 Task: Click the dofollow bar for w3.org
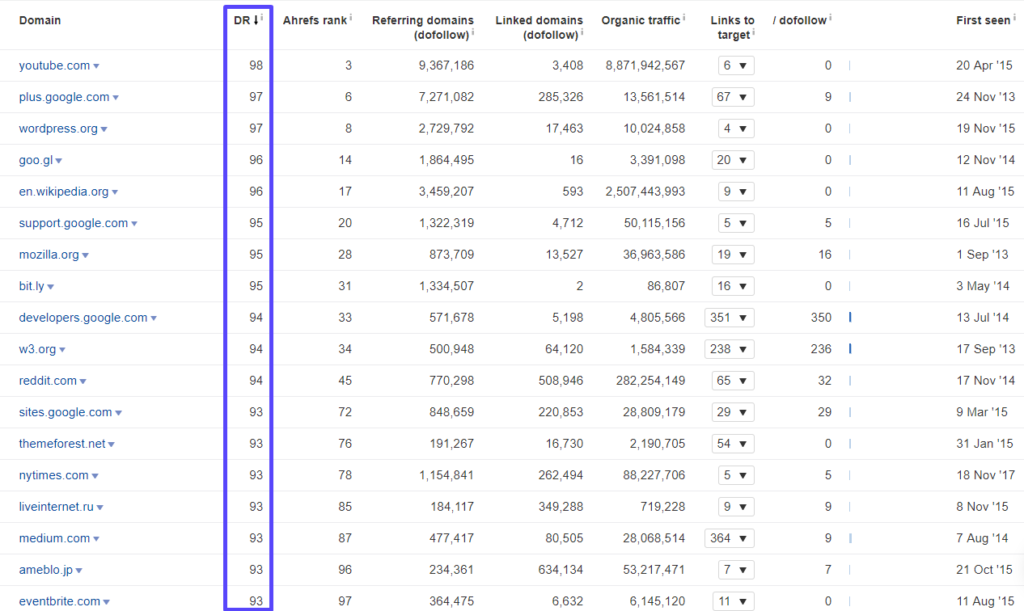tap(850, 349)
